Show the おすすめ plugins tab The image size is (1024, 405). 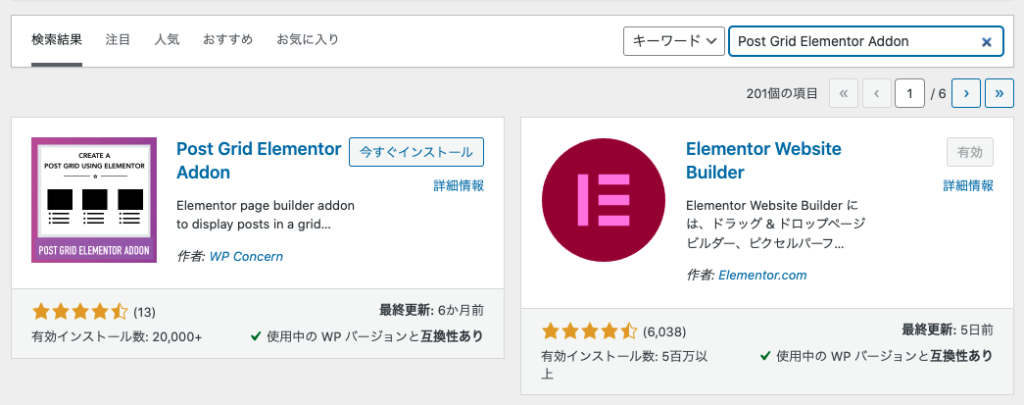[227, 40]
